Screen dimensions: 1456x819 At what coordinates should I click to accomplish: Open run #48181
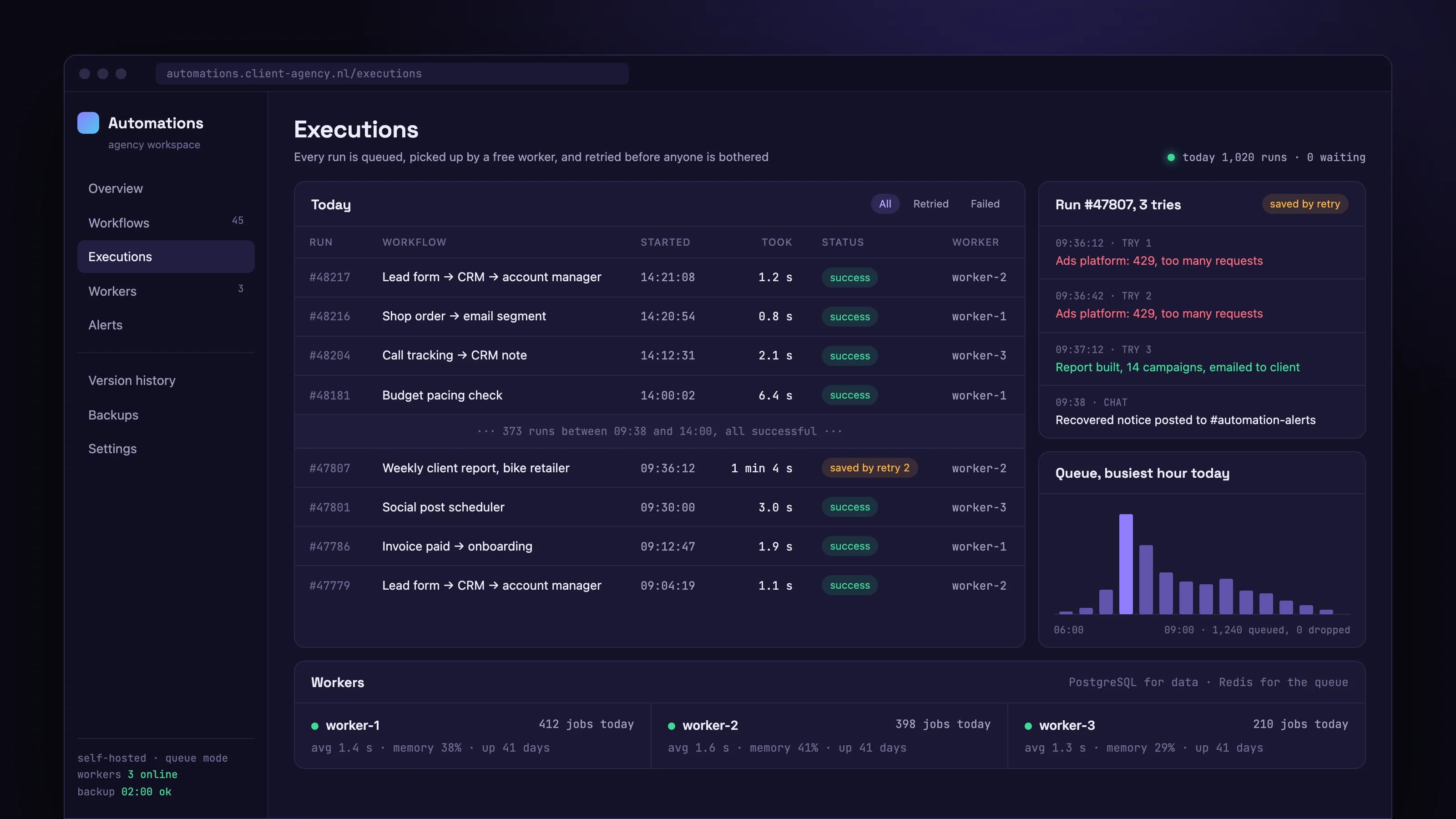[660, 395]
